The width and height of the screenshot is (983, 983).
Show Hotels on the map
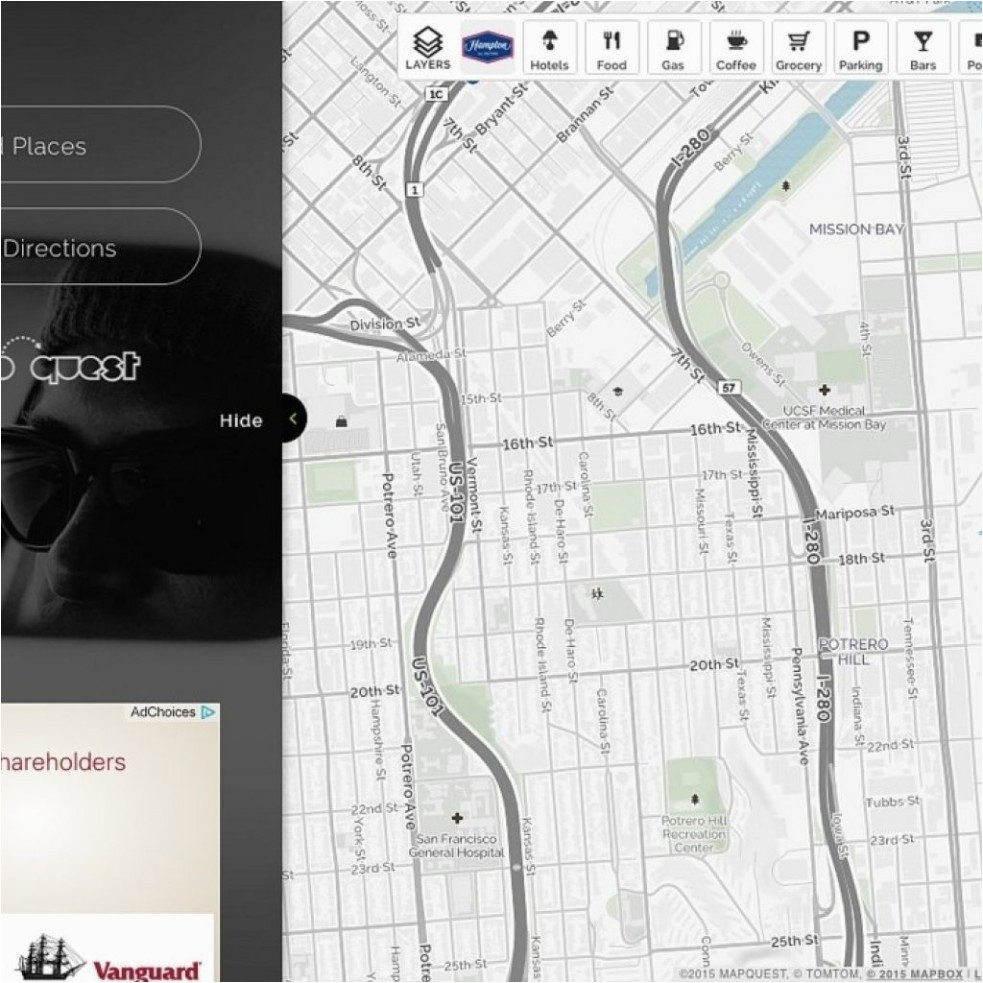pyautogui.click(x=549, y=48)
